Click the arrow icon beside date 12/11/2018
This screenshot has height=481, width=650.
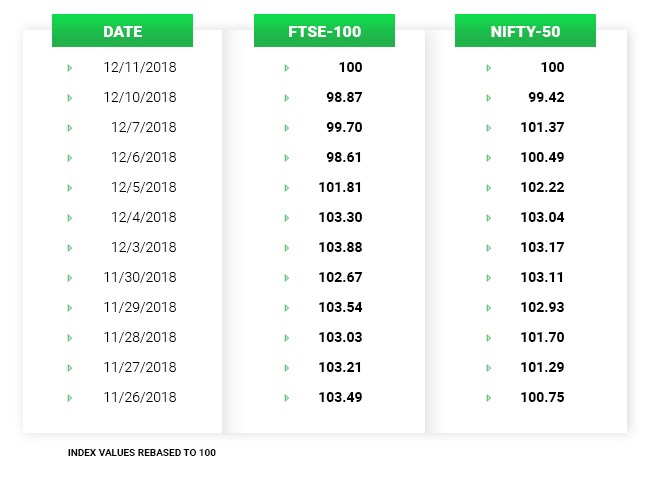[x=70, y=68]
